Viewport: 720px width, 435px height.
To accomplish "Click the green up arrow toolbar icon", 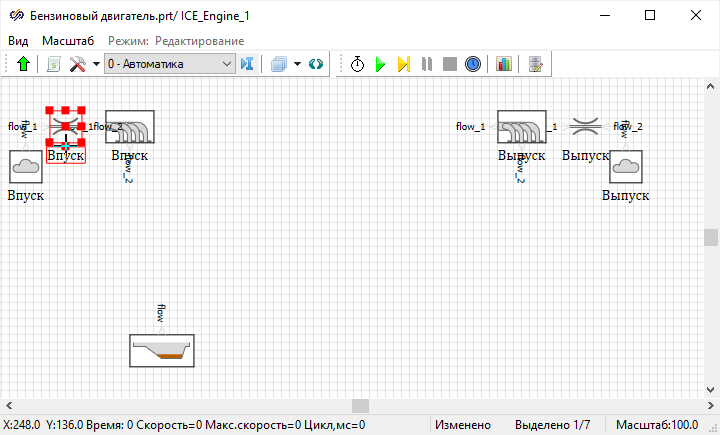I will point(23,64).
